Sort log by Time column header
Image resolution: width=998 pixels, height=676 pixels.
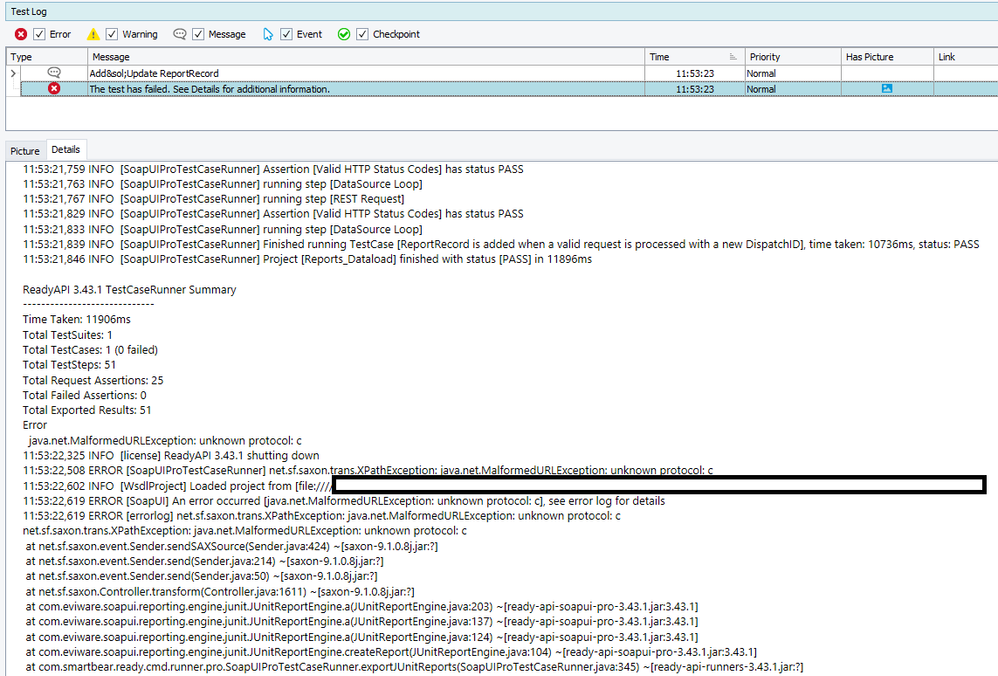(690, 57)
